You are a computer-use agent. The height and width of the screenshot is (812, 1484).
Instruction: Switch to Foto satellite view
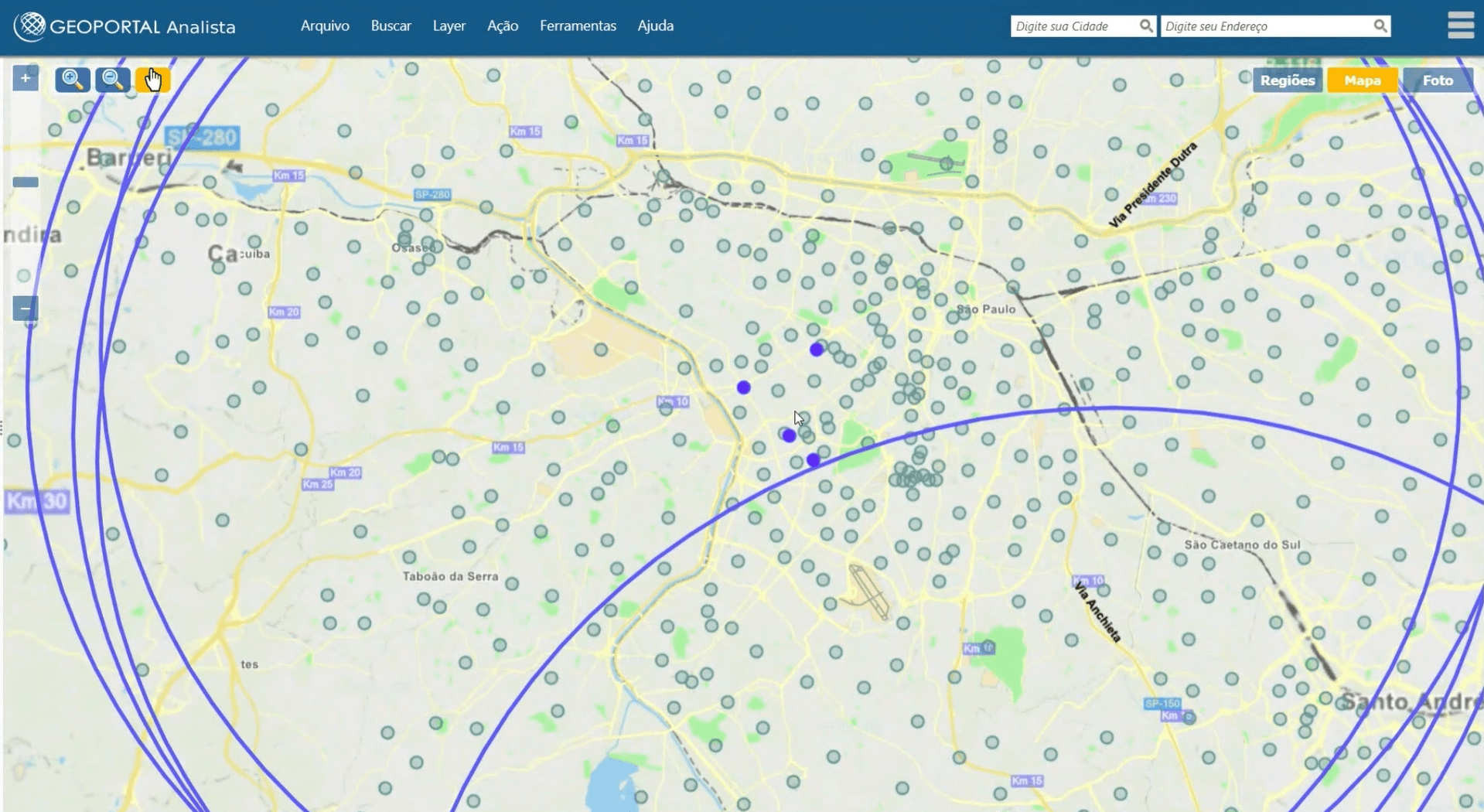(x=1438, y=80)
